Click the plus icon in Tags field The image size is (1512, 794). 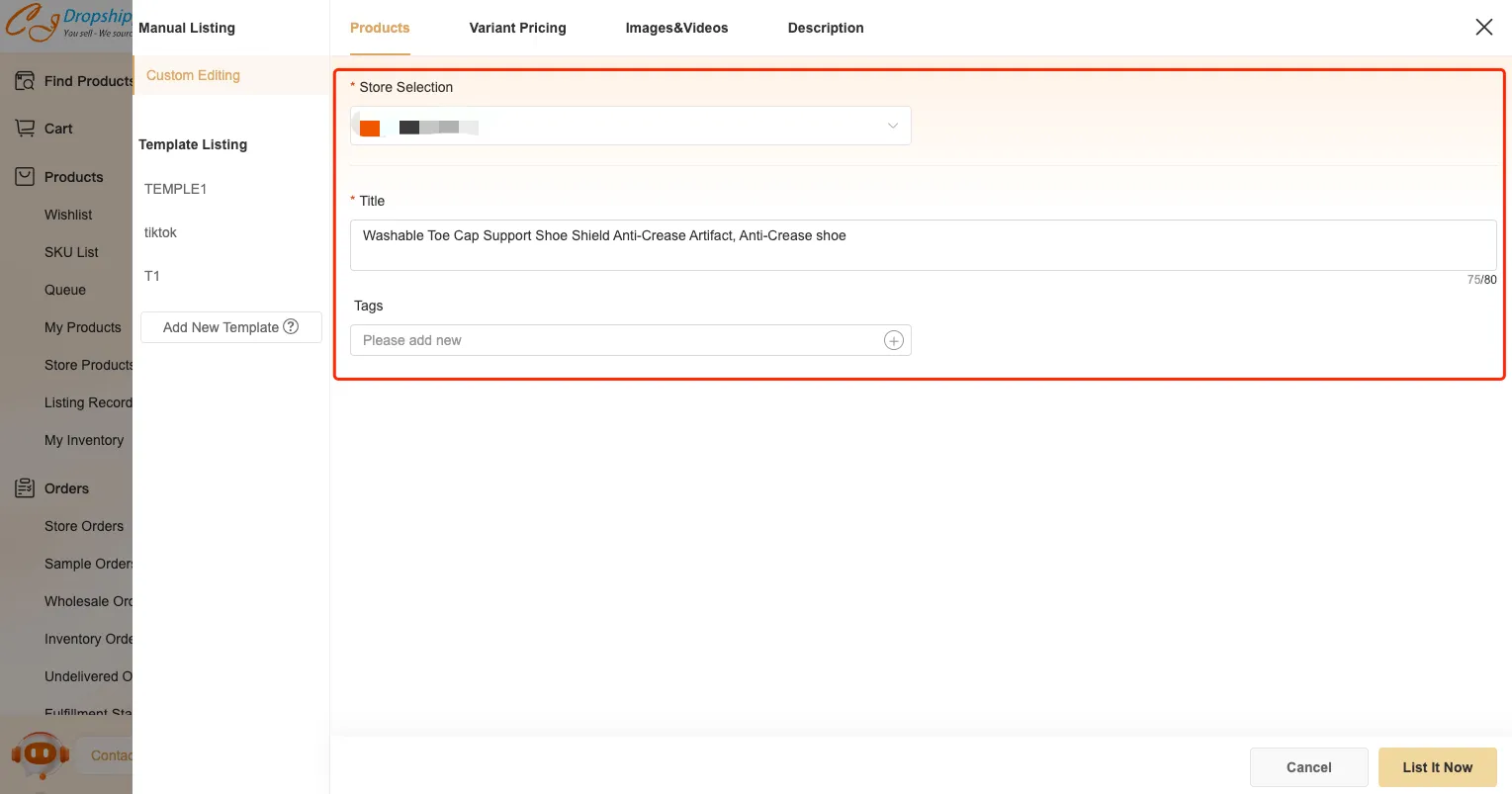[x=893, y=340]
